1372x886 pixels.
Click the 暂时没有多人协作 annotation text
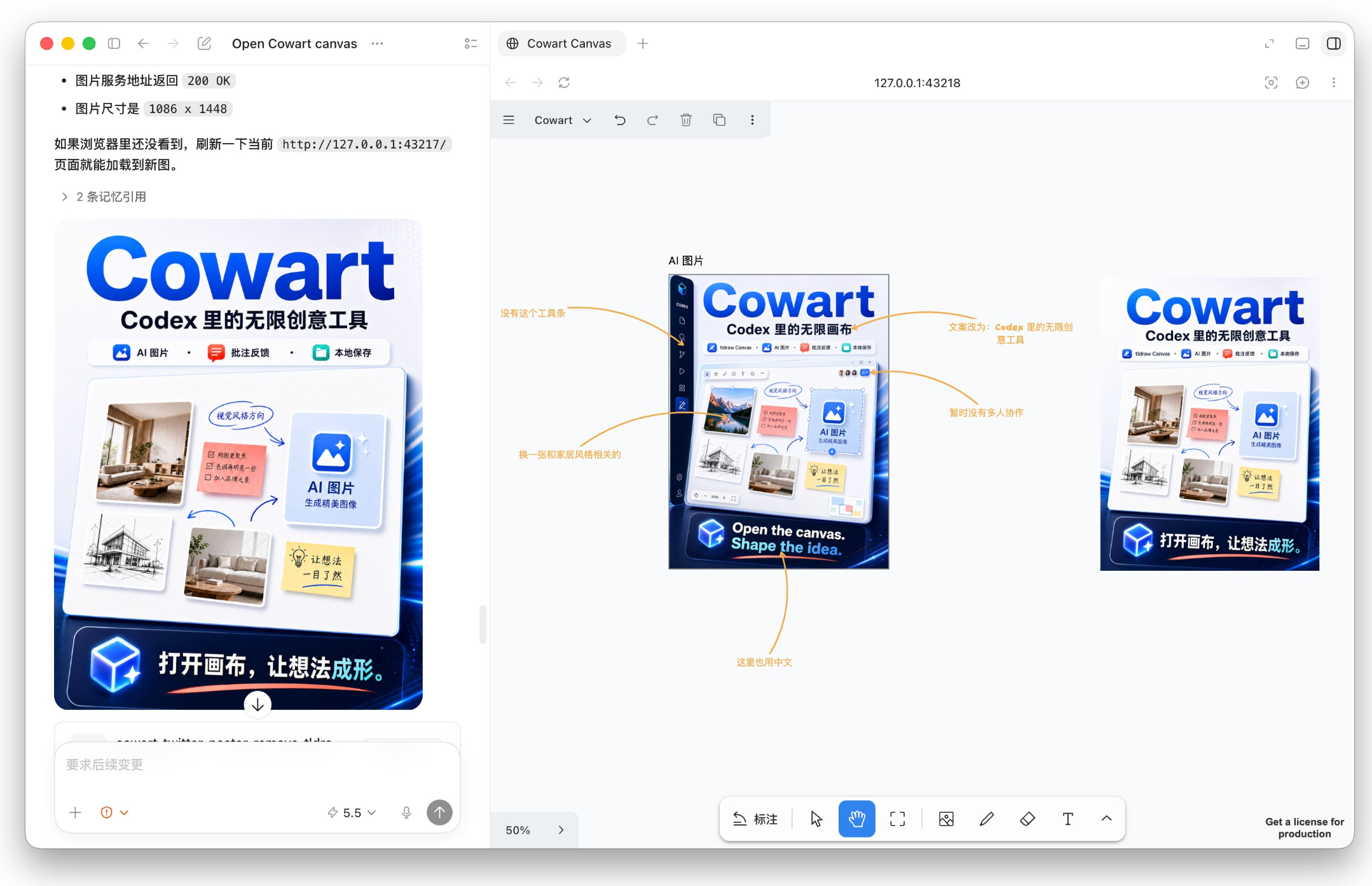pyautogui.click(x=987, y=412)
